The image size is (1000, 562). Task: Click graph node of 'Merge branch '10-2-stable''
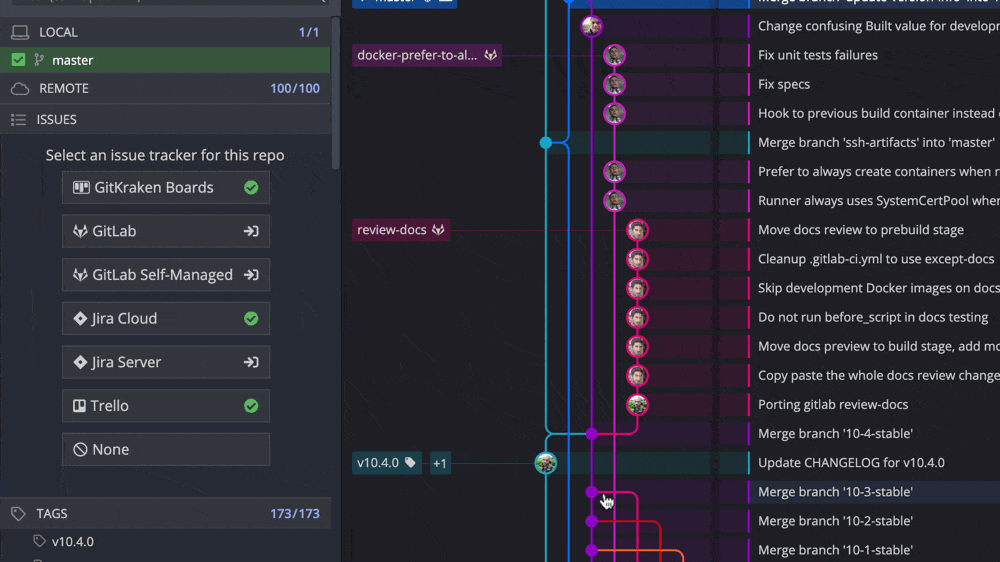(592, 521)
